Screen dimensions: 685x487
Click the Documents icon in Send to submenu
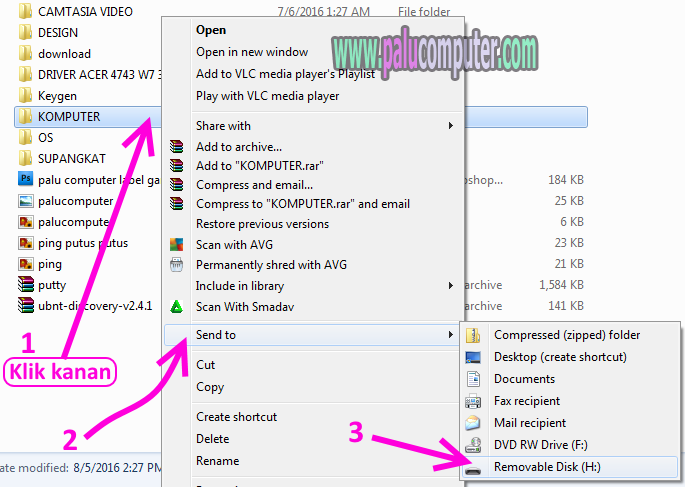[473, 379]
